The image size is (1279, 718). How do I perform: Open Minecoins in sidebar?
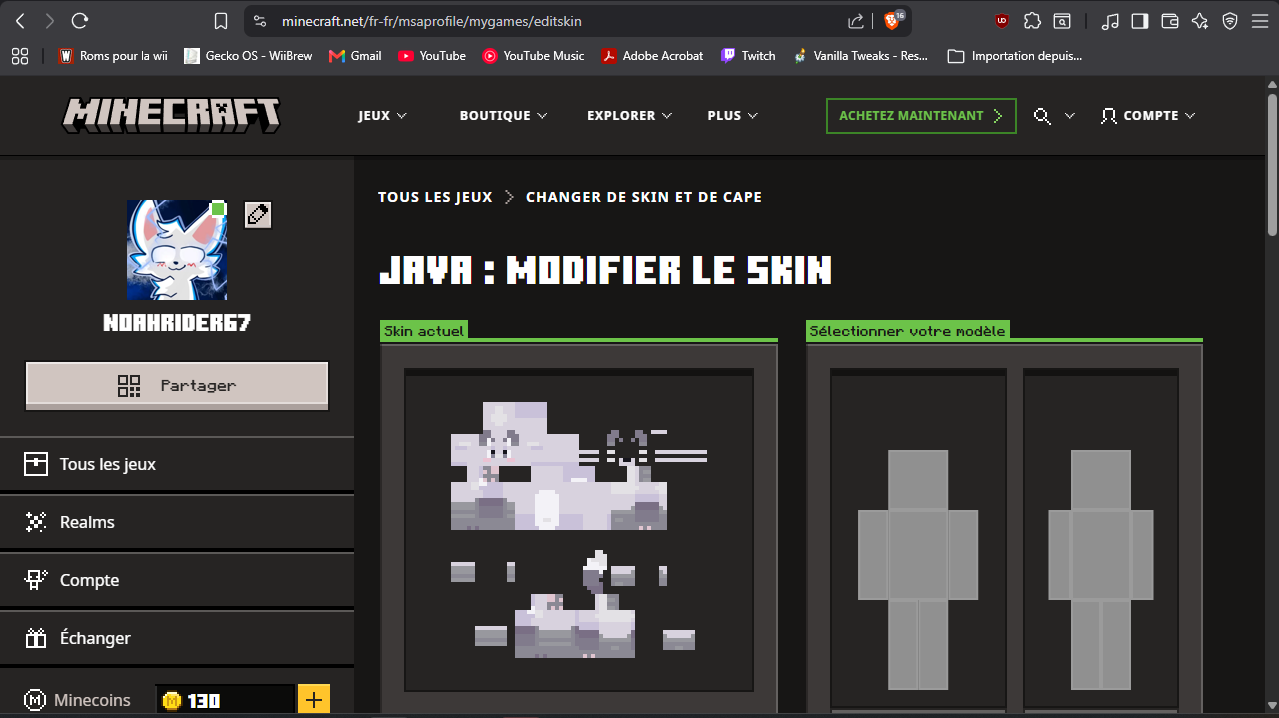(78, 700)
